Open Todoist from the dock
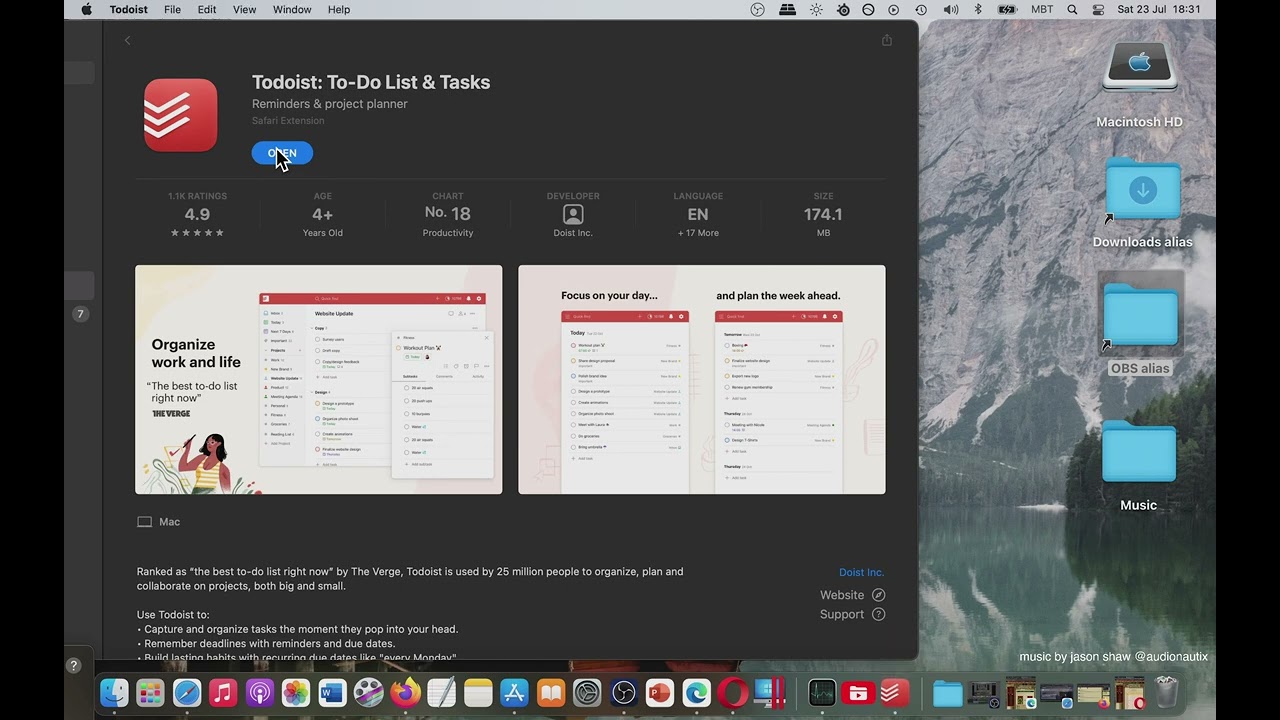The image size is (1280, 720). pos(894,692)
